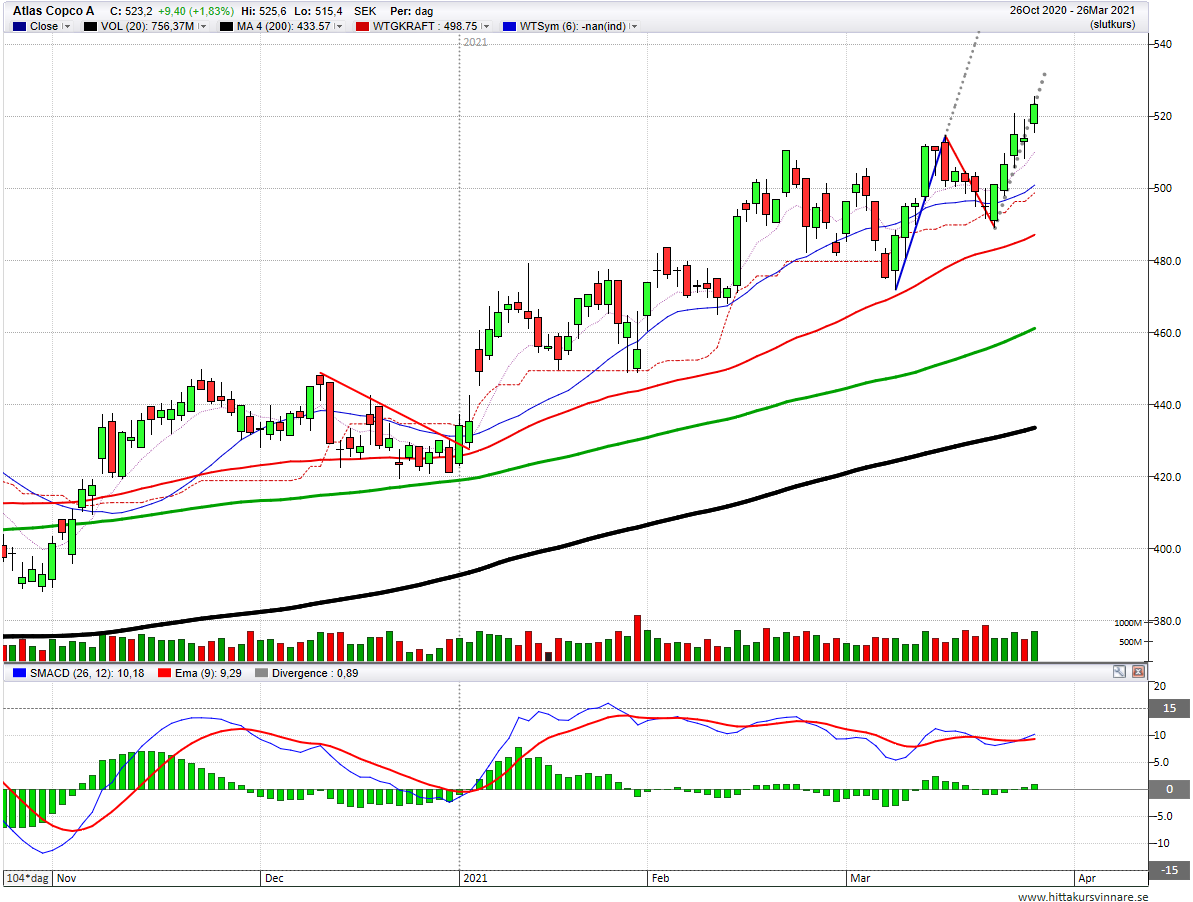The width and height of the screenshot is (1193, 902).
Task: Click the 480.0 price level on the axis
Action: 1167,261
